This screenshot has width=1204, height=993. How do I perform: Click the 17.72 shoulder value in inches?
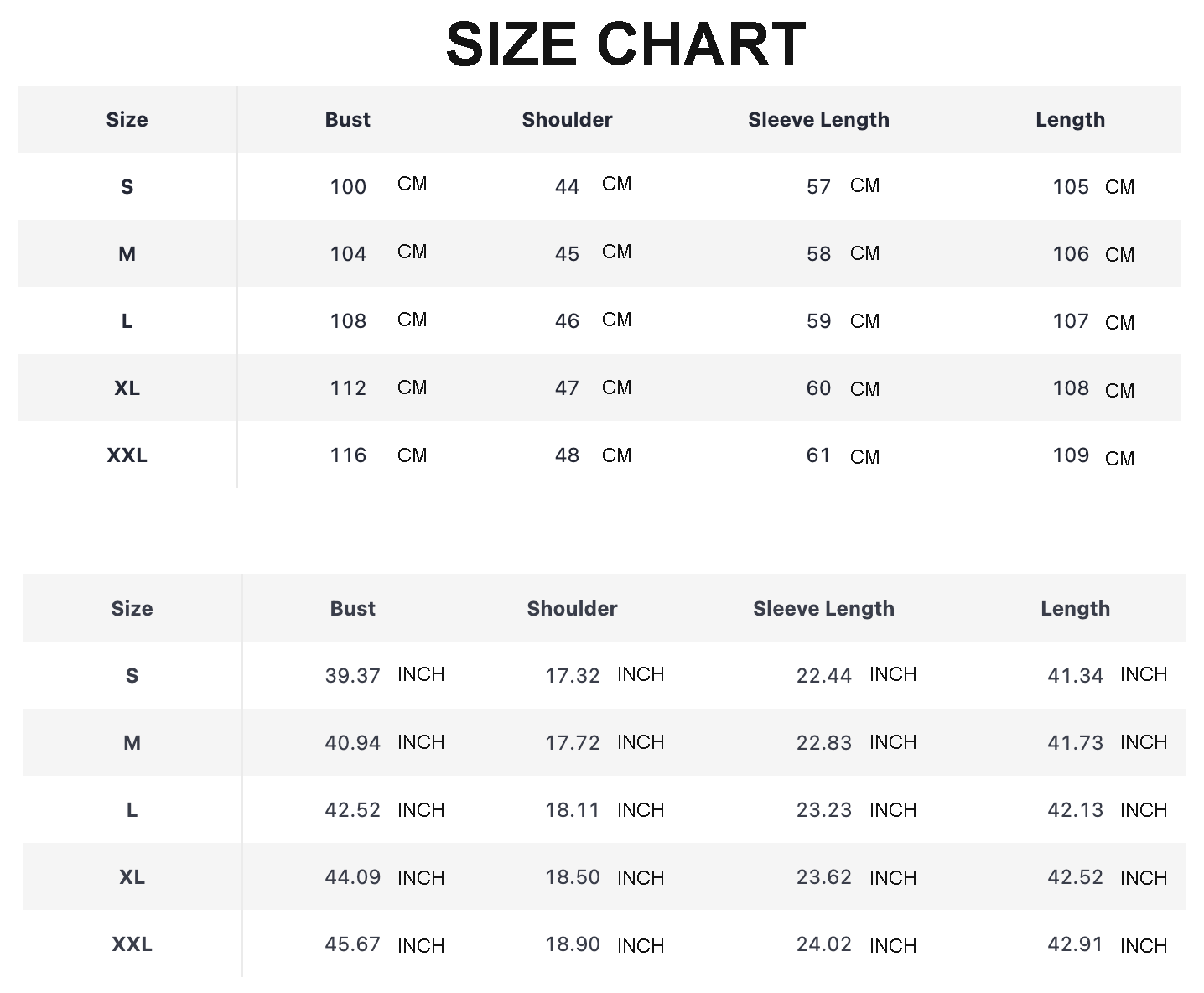[572, 743]
